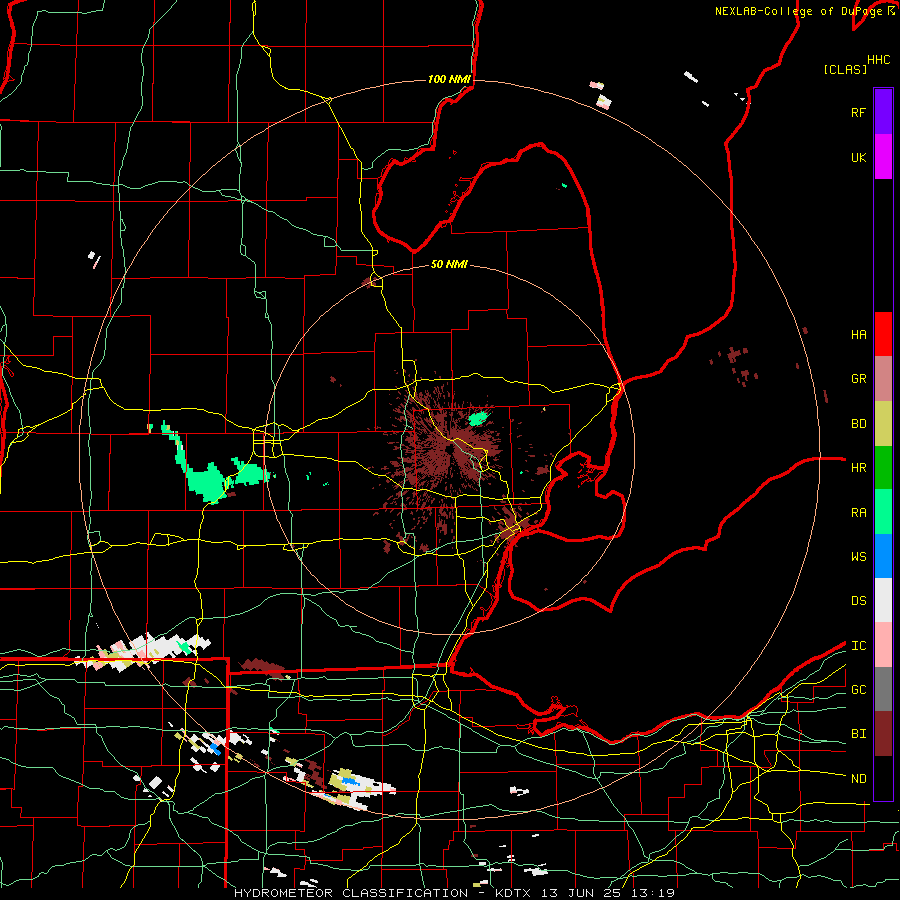Click the 'IC' legend label
Screen dimensions: 900x900
click(x=858, y=646)
